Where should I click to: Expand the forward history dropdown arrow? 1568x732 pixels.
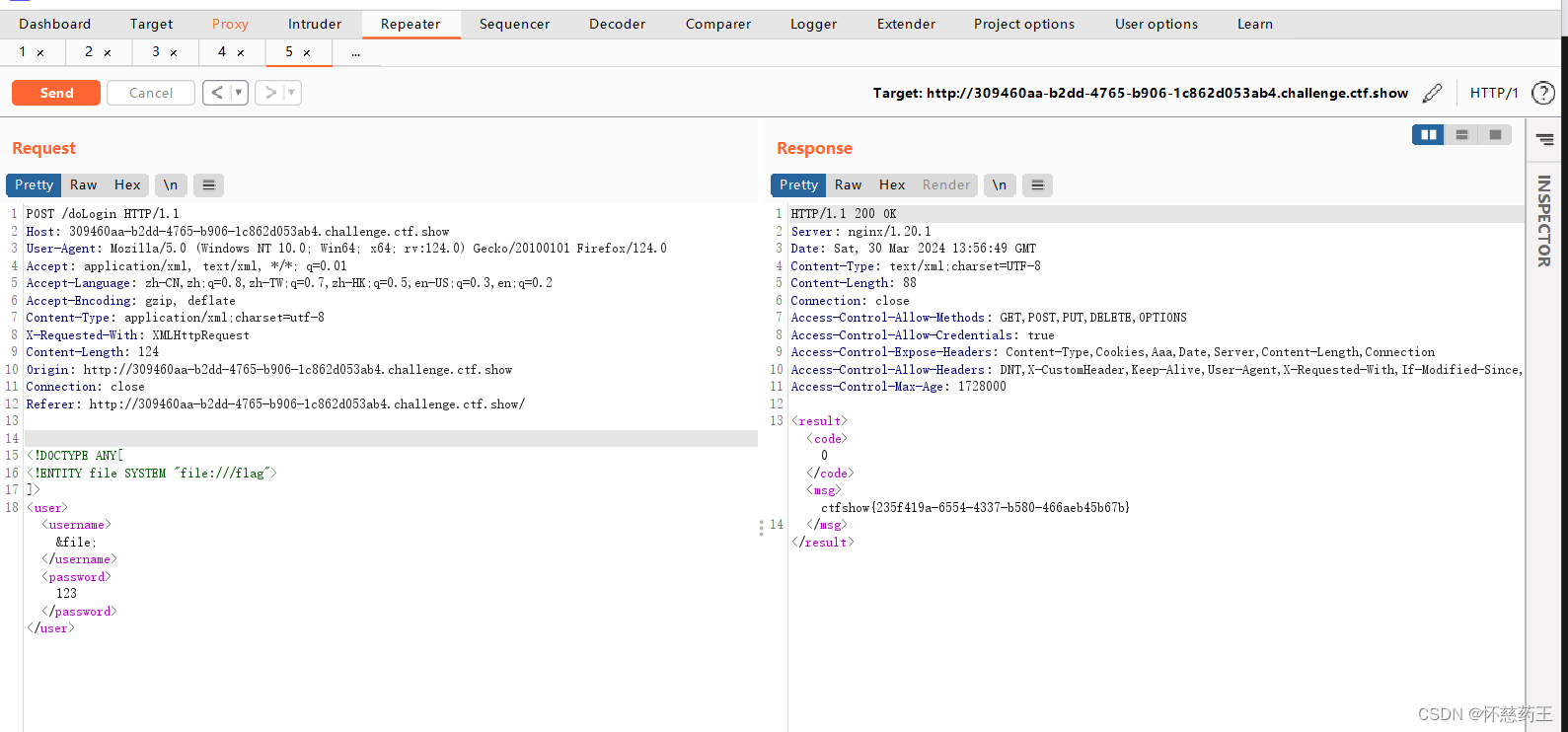(292, 93)
